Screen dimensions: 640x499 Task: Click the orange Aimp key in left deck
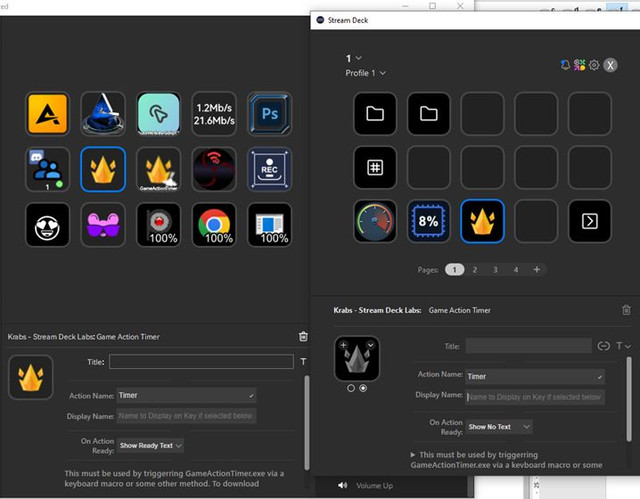point(47,114)
